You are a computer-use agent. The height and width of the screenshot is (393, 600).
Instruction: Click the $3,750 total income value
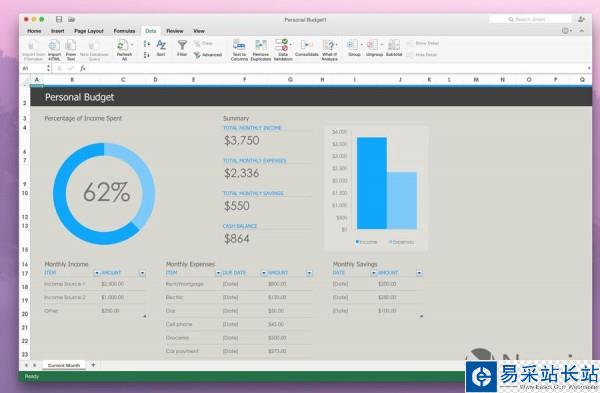pyautogui.click(x=241, y=140)
